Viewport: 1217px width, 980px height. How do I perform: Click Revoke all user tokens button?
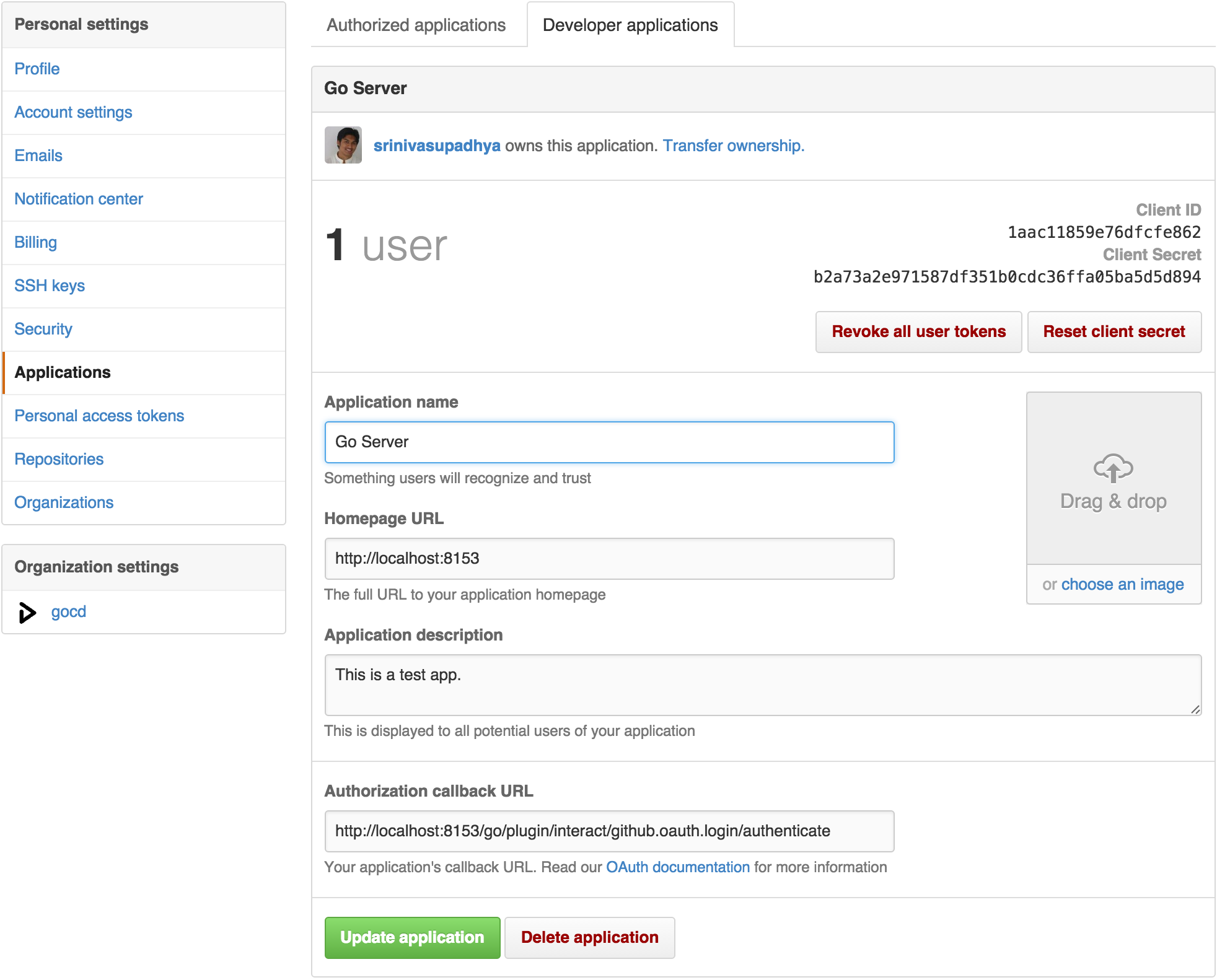tap(917, 331)
